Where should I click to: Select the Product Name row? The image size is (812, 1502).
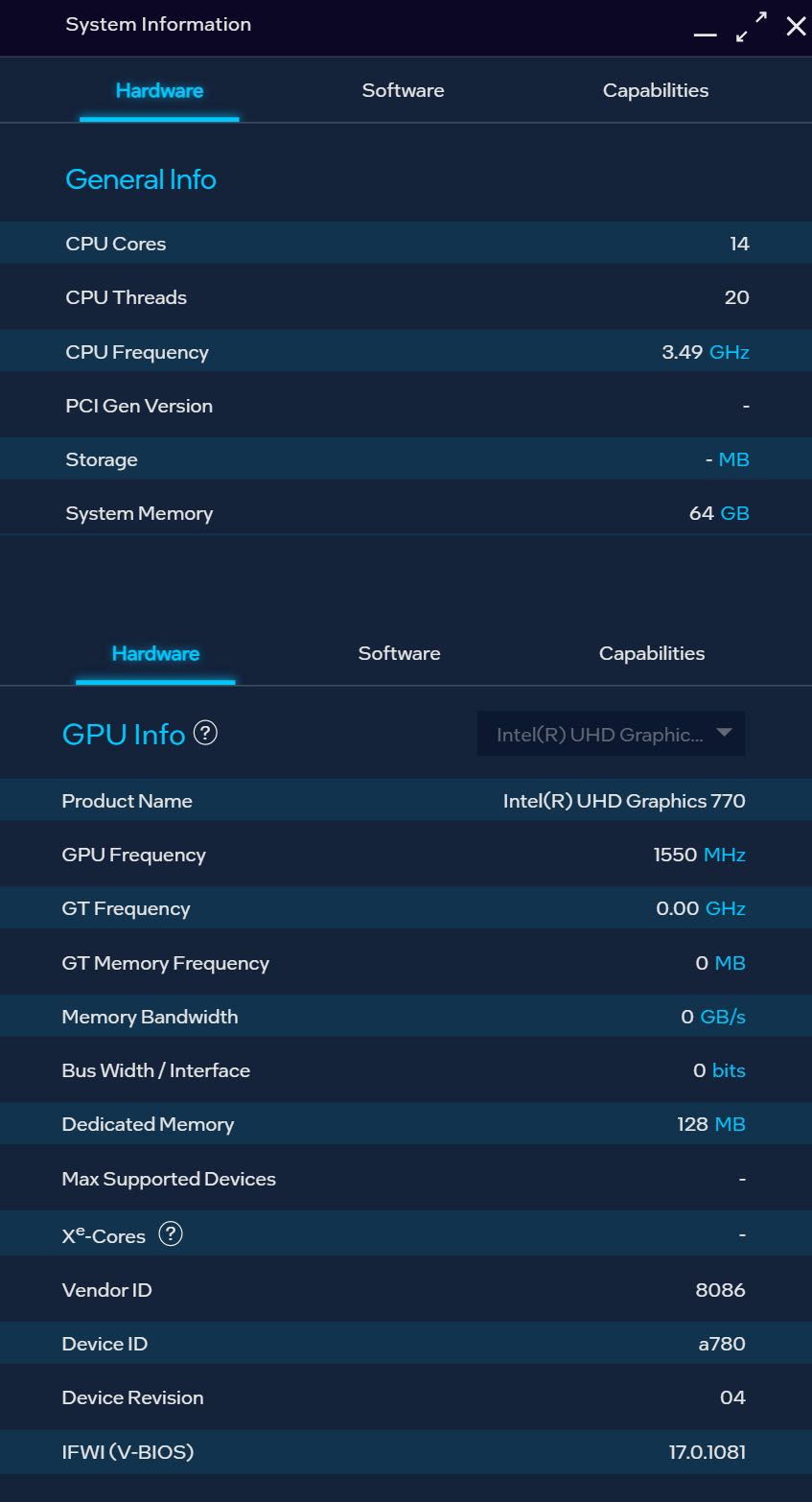406,801
